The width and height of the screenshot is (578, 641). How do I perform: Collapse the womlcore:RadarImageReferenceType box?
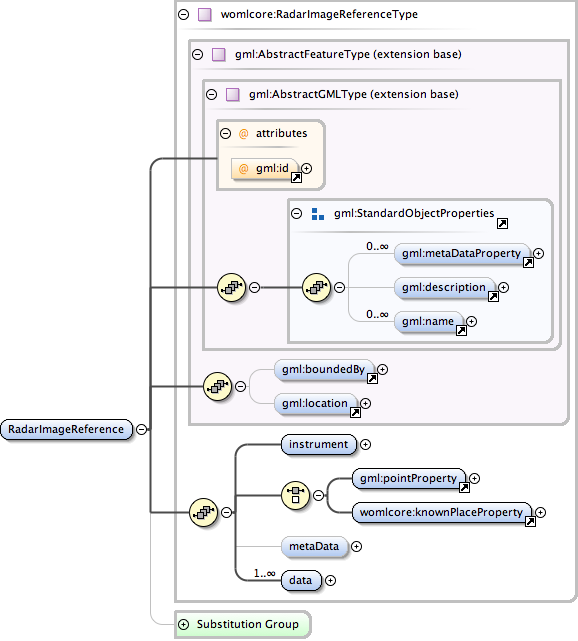pos(184,15)
